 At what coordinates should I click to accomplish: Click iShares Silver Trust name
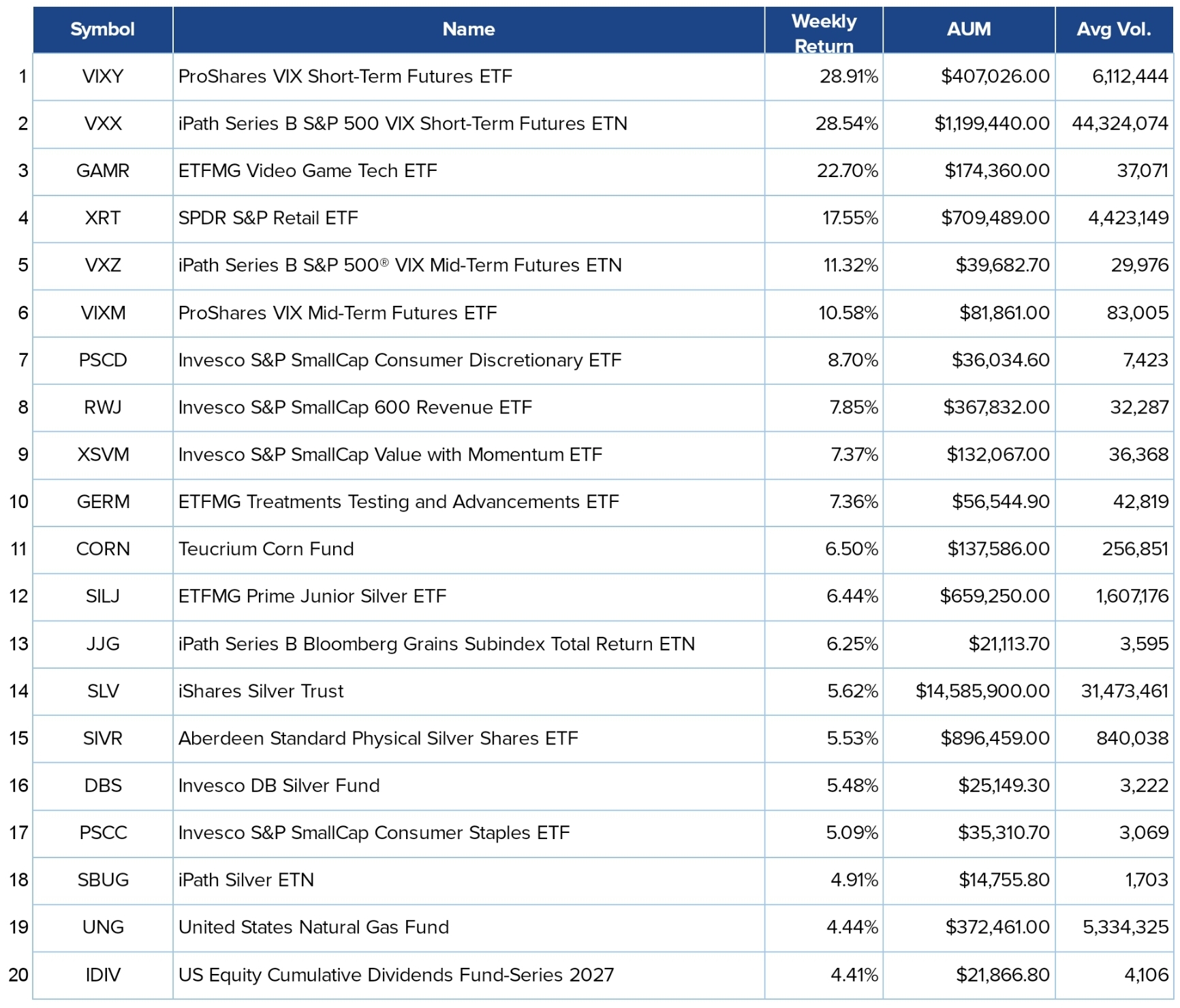pyautogui.click(x=261, y=691)
